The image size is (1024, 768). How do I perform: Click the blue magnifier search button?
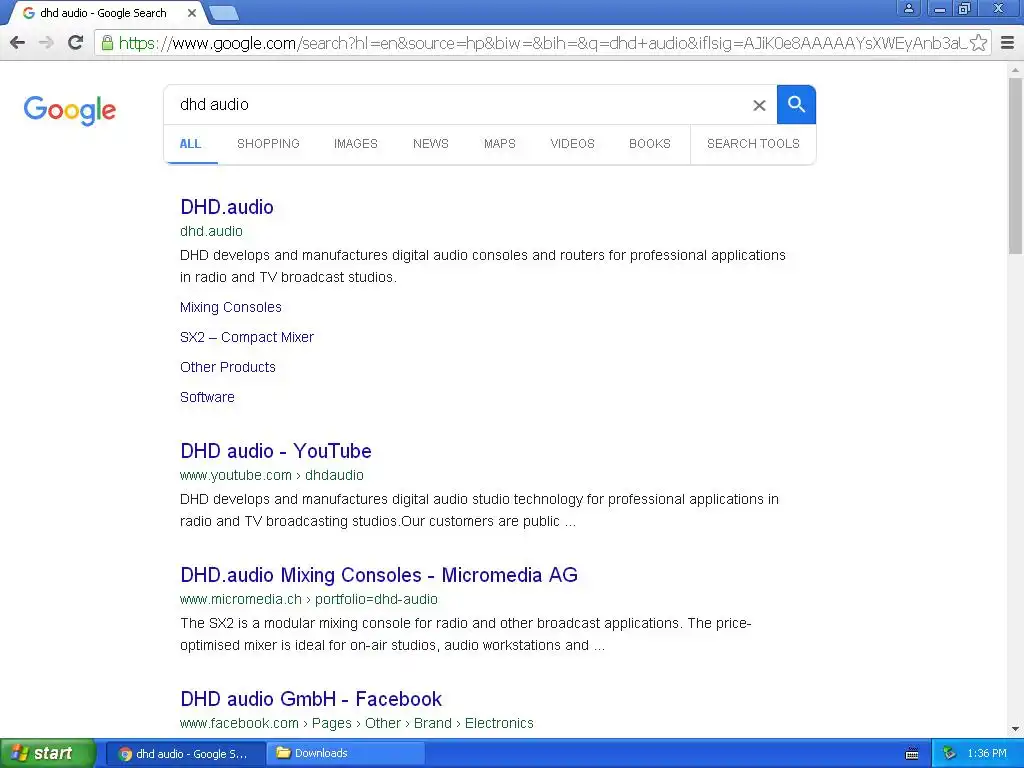796,104
